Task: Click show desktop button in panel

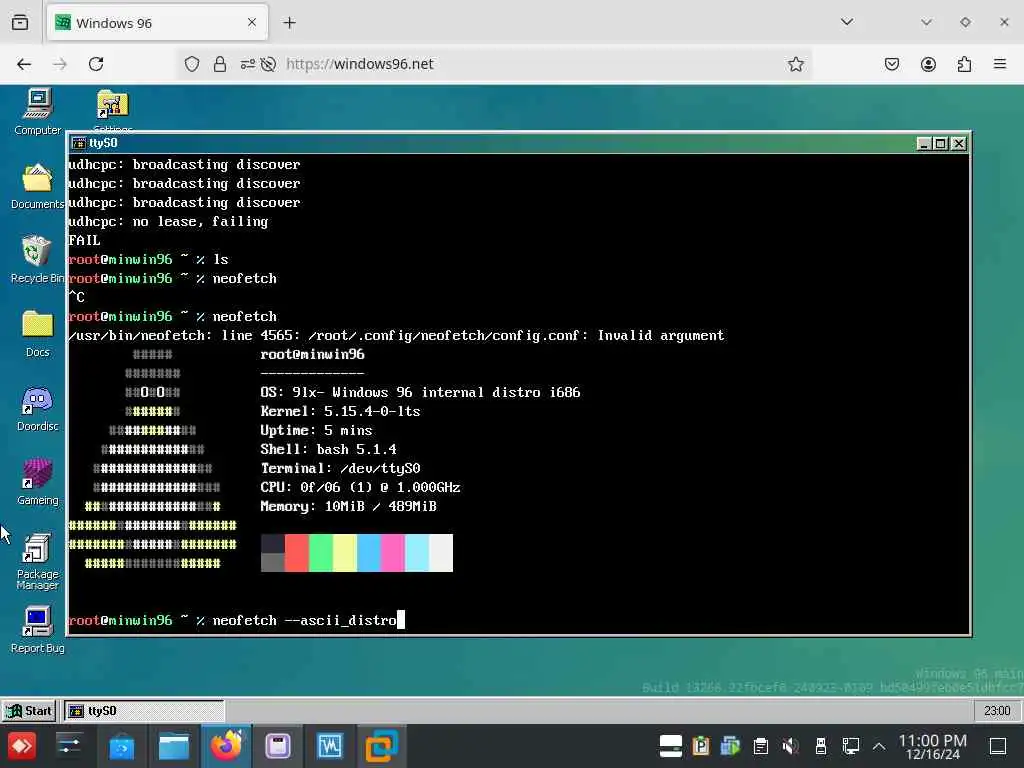Action: 998,746
